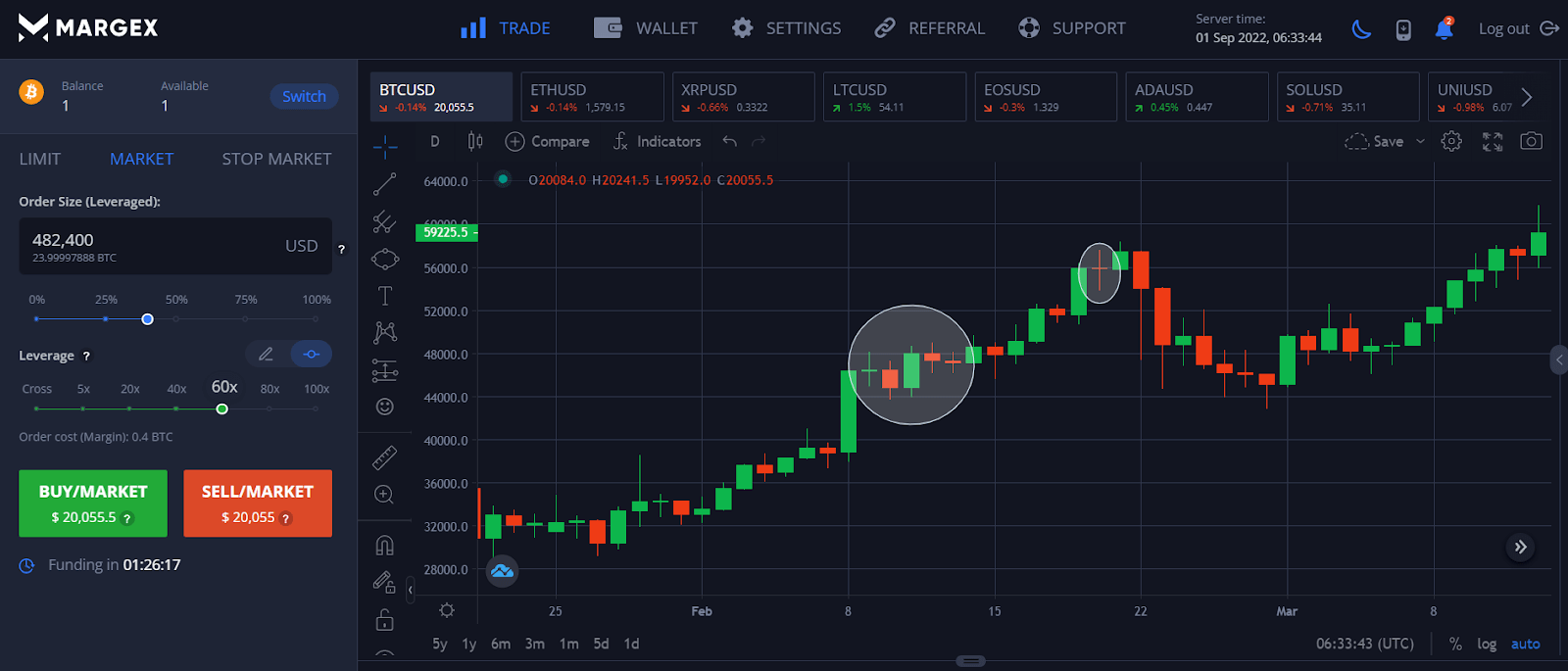Open chart settings gear icon

click(1451, 141)
